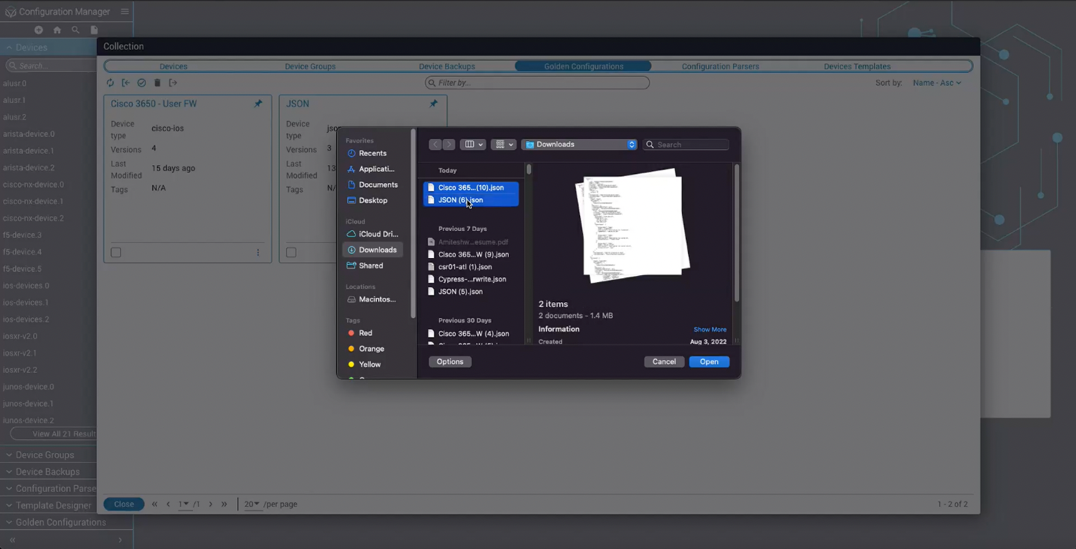Expand Device Backups in sidebar
1076x549 pixels.
[48, 472]
